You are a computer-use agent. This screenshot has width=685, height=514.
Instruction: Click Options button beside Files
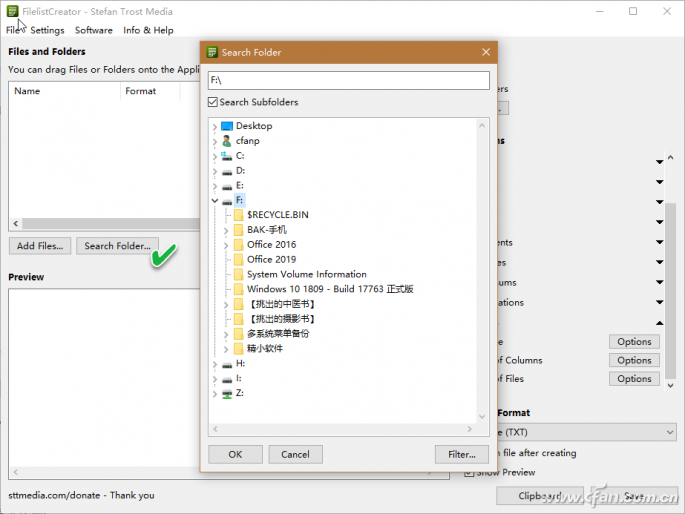click(x=634, y=379)
